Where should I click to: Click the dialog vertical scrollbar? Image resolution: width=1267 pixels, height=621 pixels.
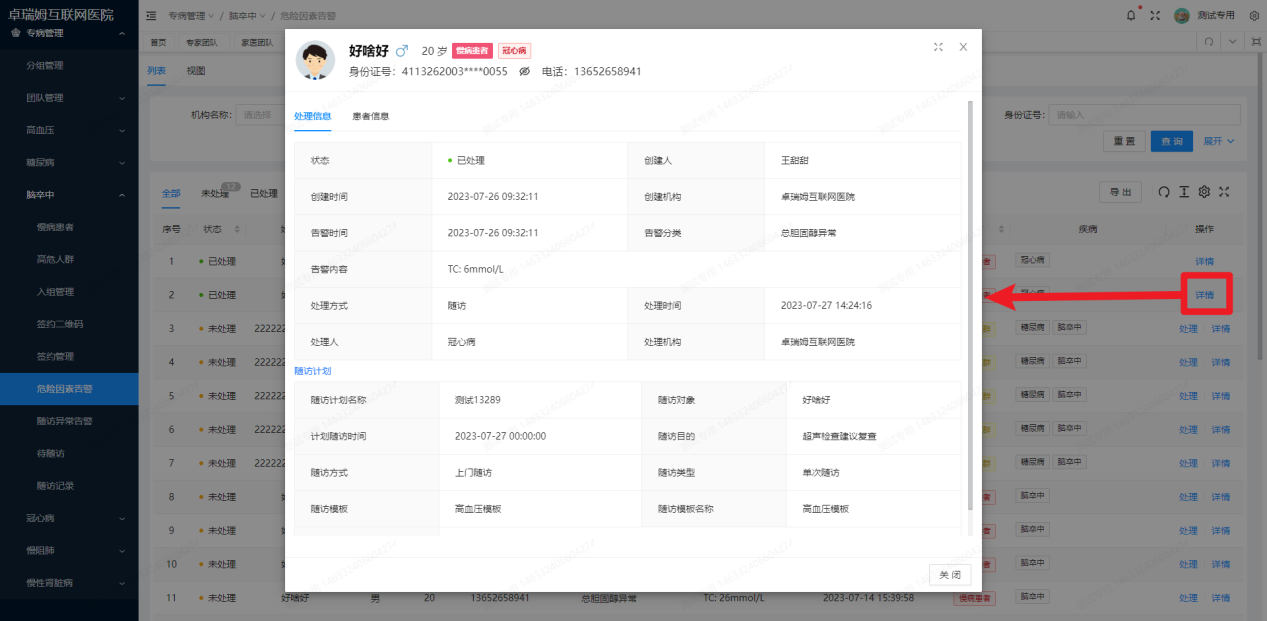[x=972, y=305]
